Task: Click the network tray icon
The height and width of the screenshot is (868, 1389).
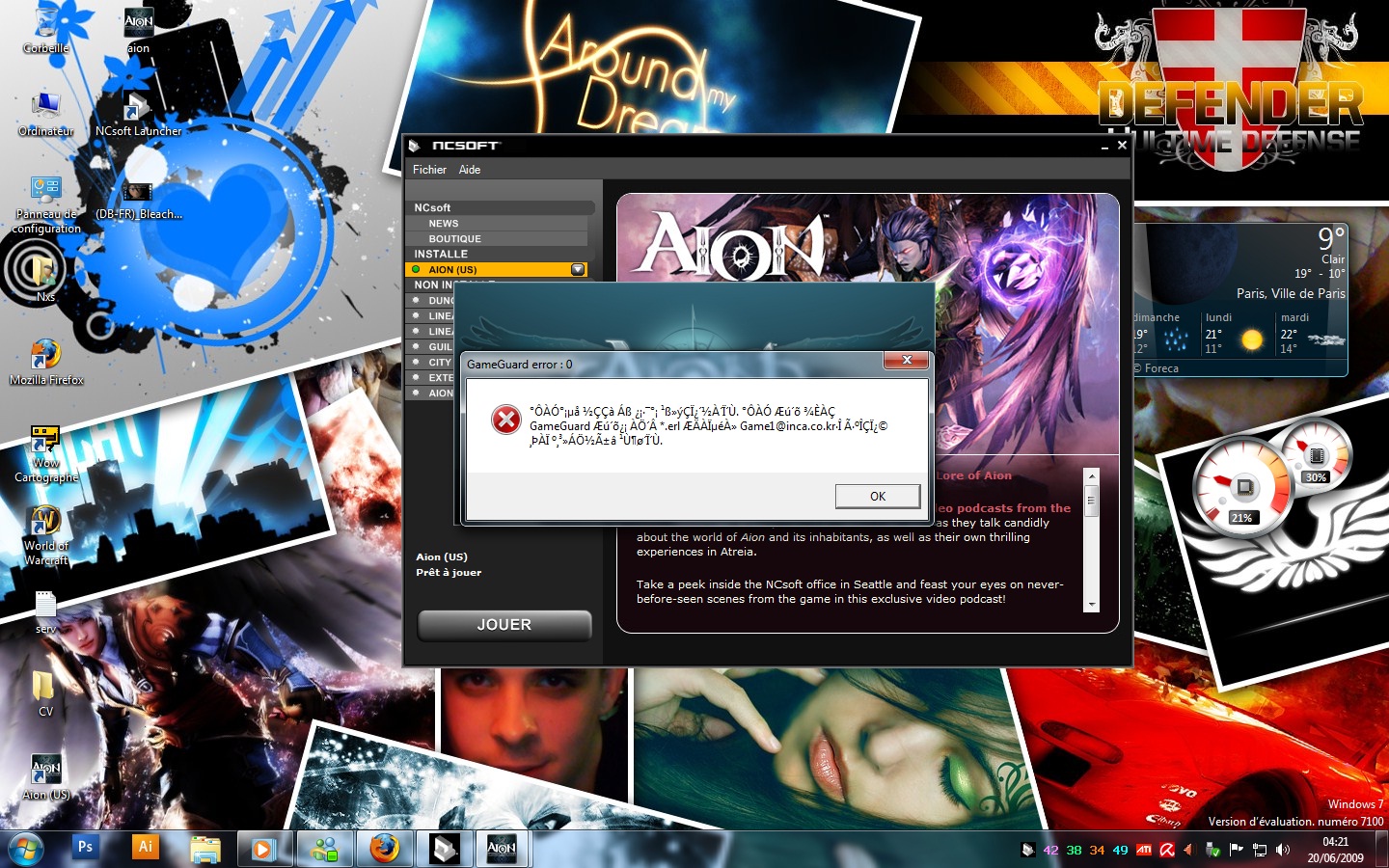Action: (1260, 850)
